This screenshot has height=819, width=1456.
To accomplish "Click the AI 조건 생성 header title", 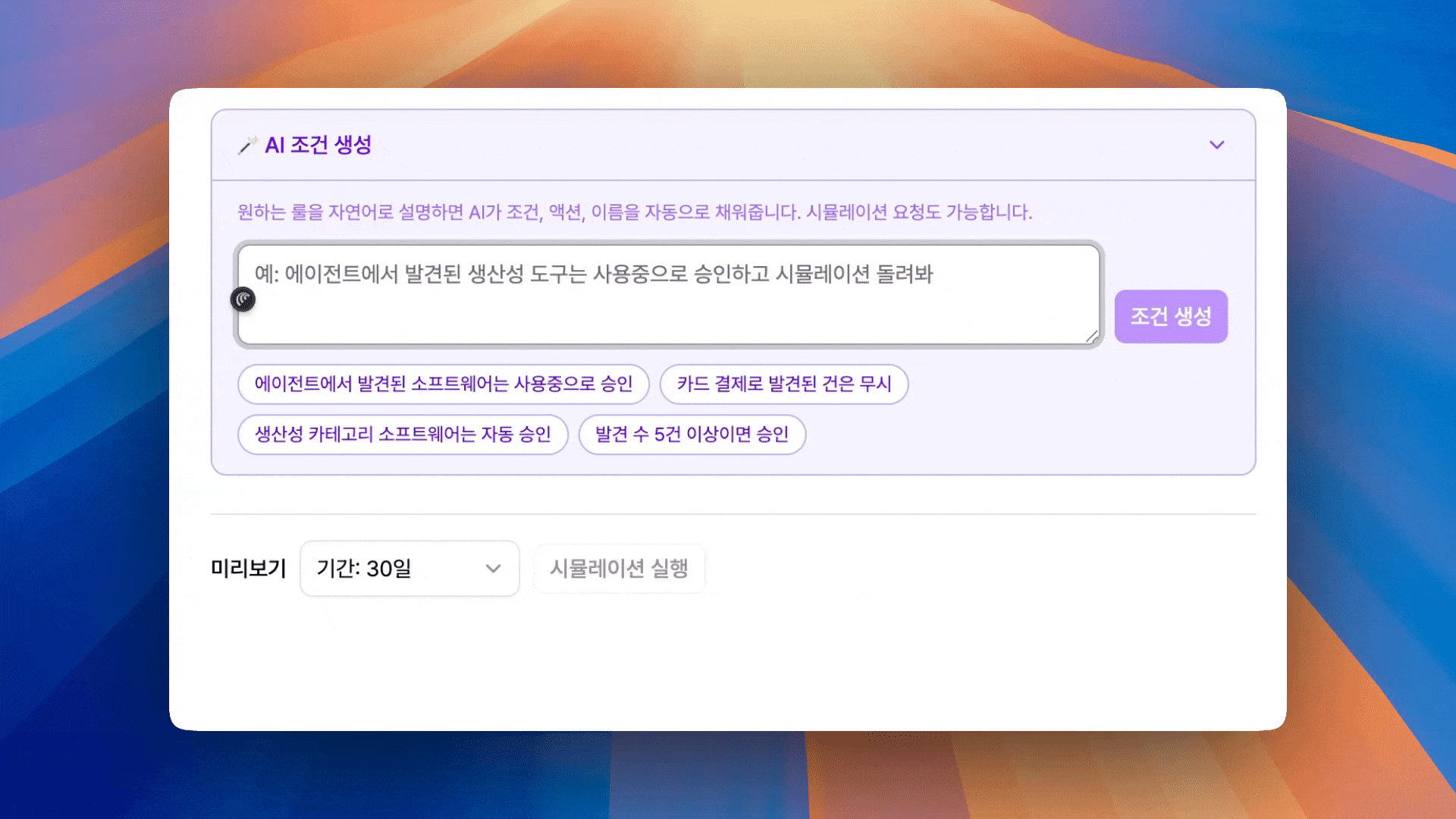I will (x=318, y=145).
